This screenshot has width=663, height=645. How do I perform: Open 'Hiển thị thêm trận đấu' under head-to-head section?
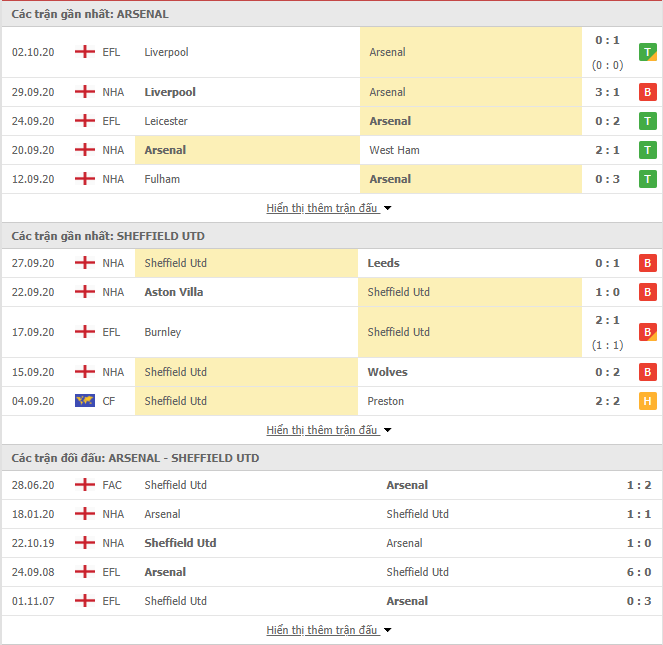pos(322,630)
